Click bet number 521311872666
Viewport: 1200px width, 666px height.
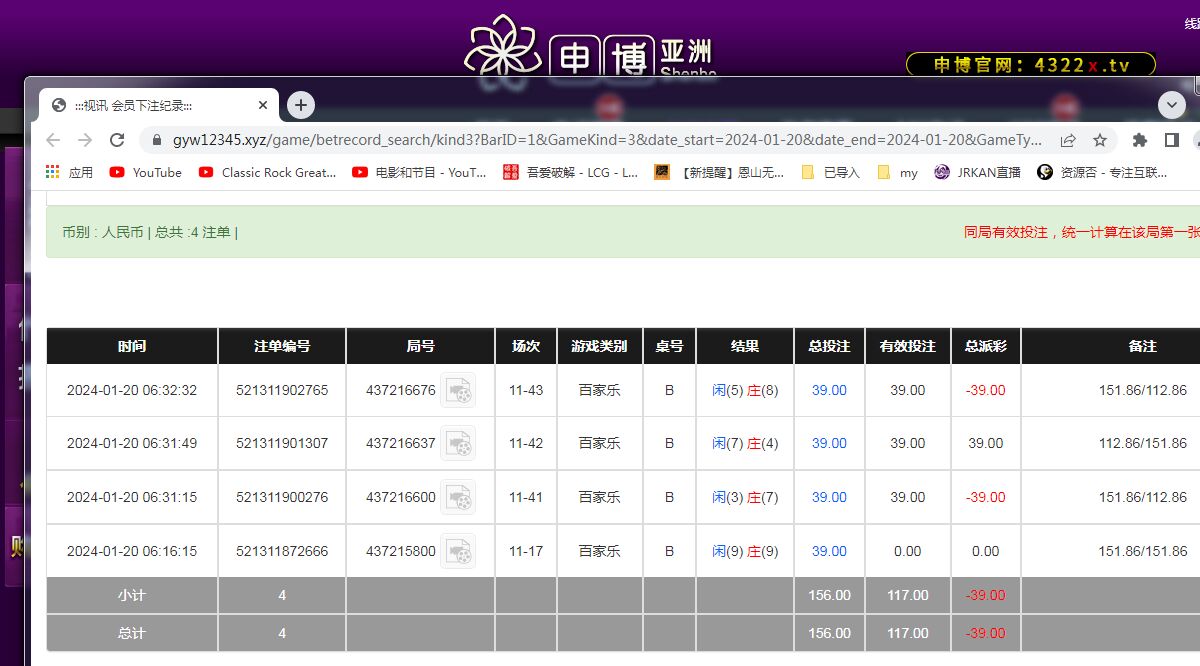[282, 551]
